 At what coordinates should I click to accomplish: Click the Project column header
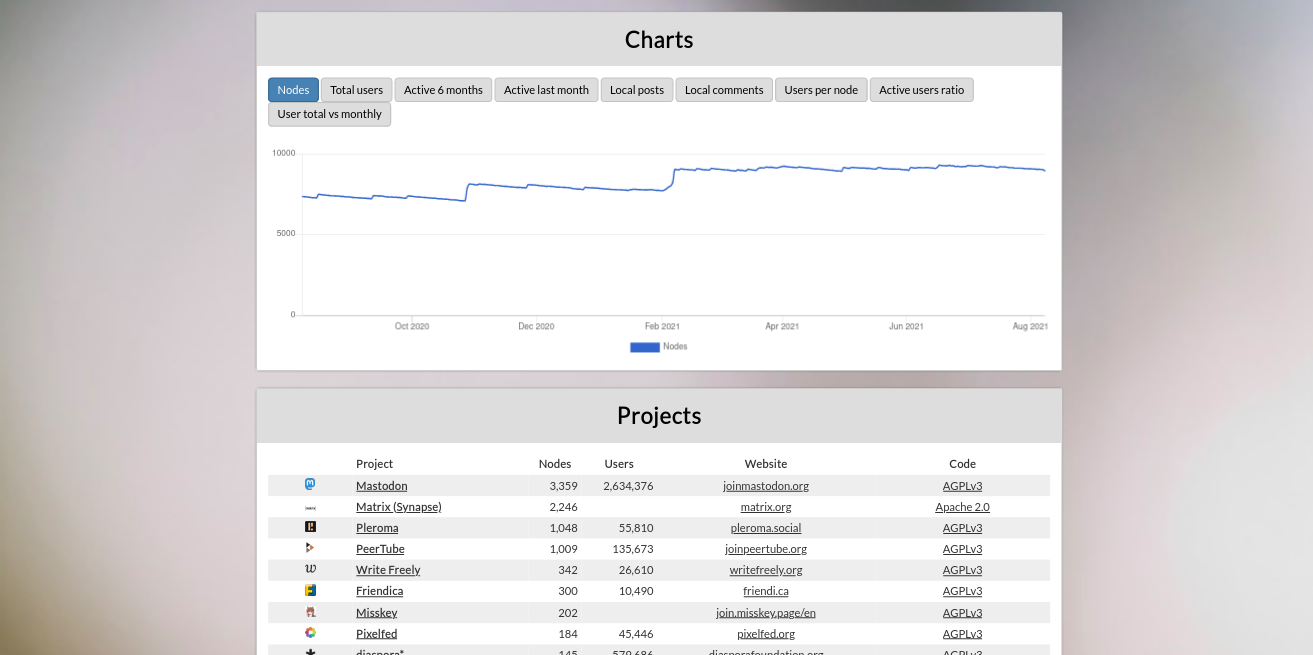point(374,464)
